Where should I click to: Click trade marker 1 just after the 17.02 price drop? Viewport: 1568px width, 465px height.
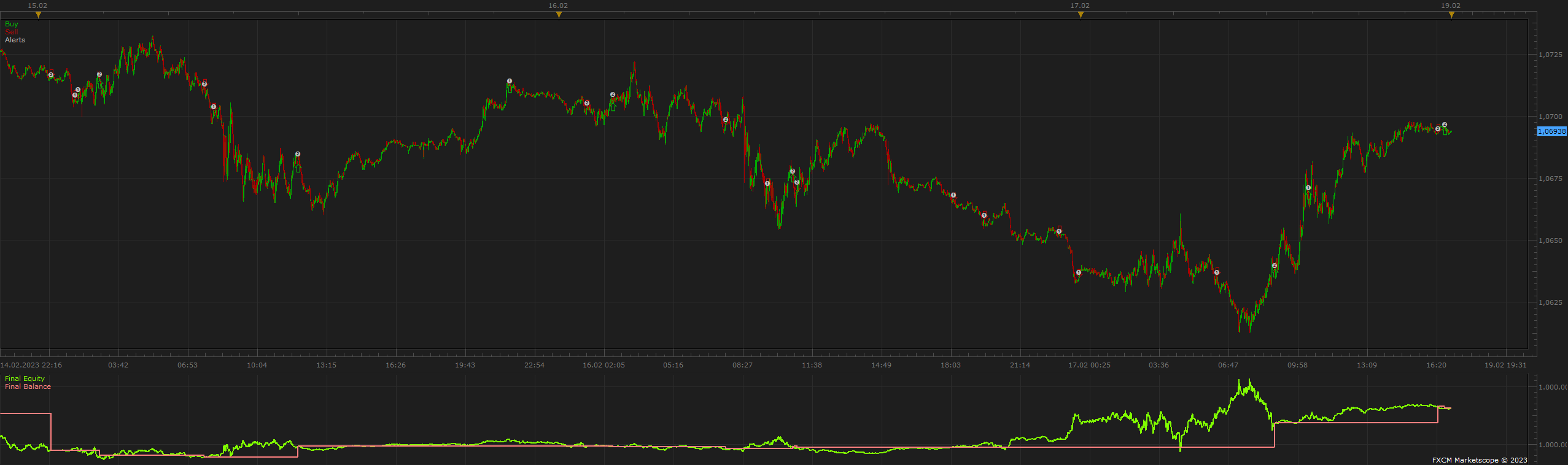[x=1079, y=272]
